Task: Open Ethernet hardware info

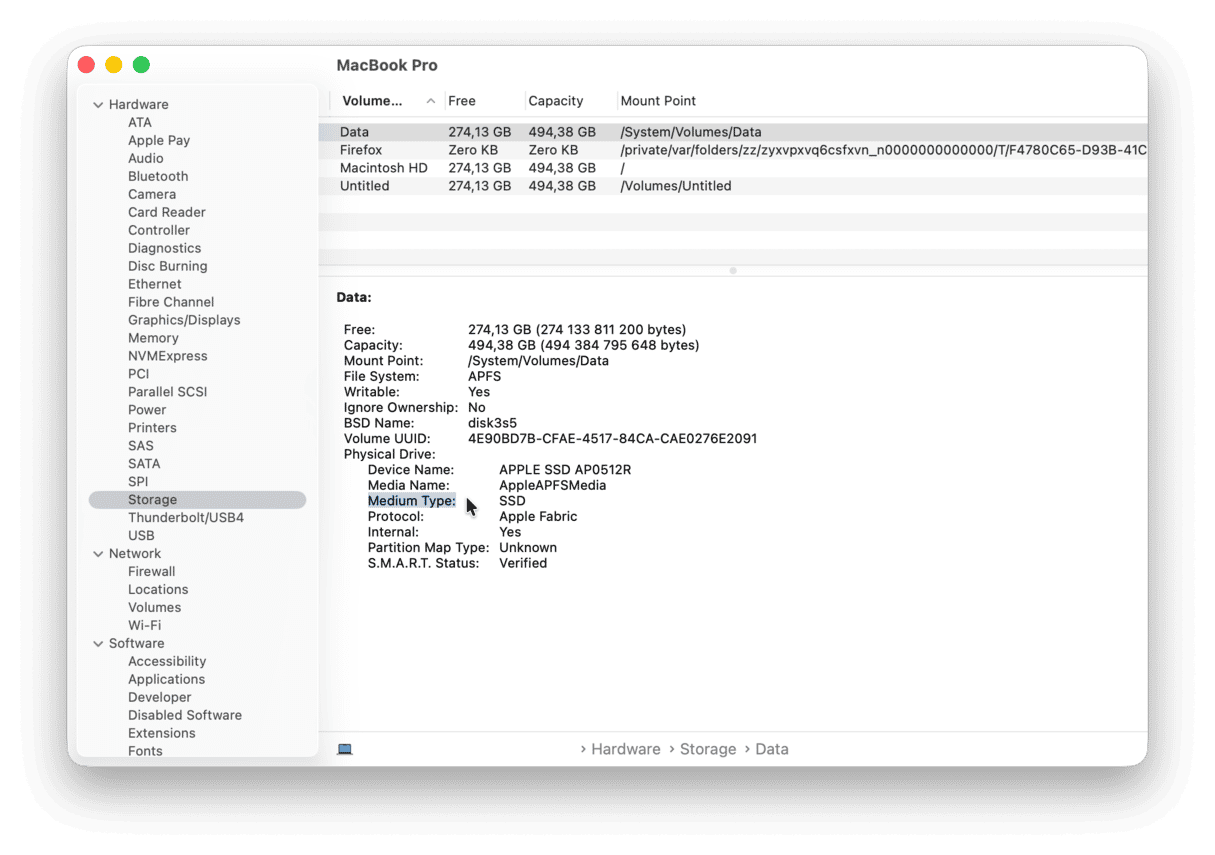Action: coord(155,285)
